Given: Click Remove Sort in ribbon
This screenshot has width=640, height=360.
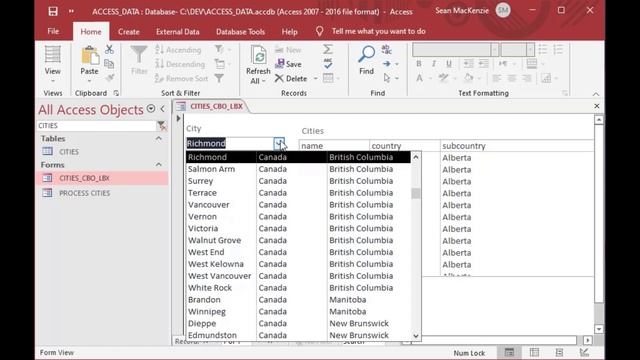Looking at the screenshot, I should tap(182, 78).
